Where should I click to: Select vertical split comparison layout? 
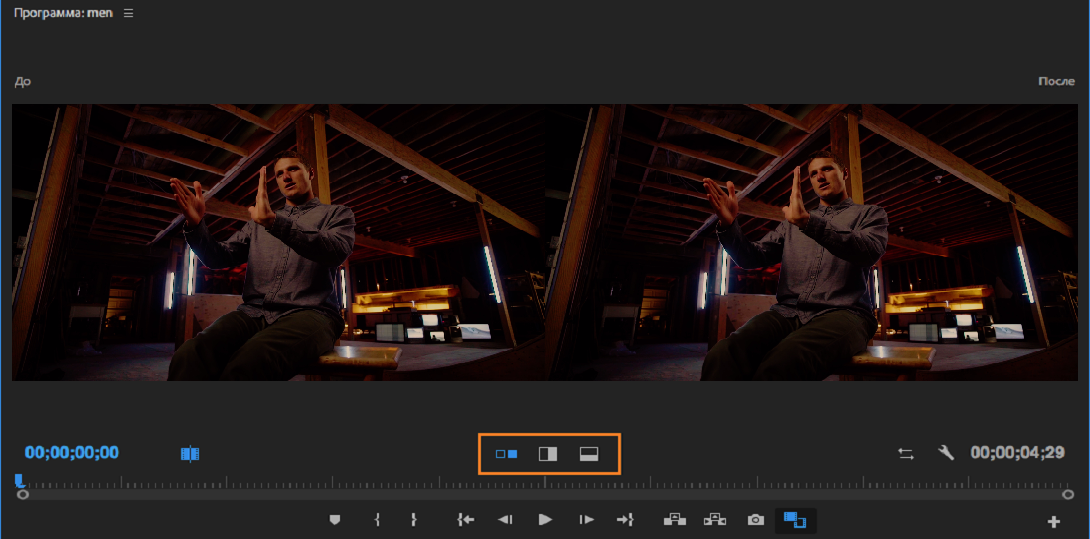click(x=548, y=454)
